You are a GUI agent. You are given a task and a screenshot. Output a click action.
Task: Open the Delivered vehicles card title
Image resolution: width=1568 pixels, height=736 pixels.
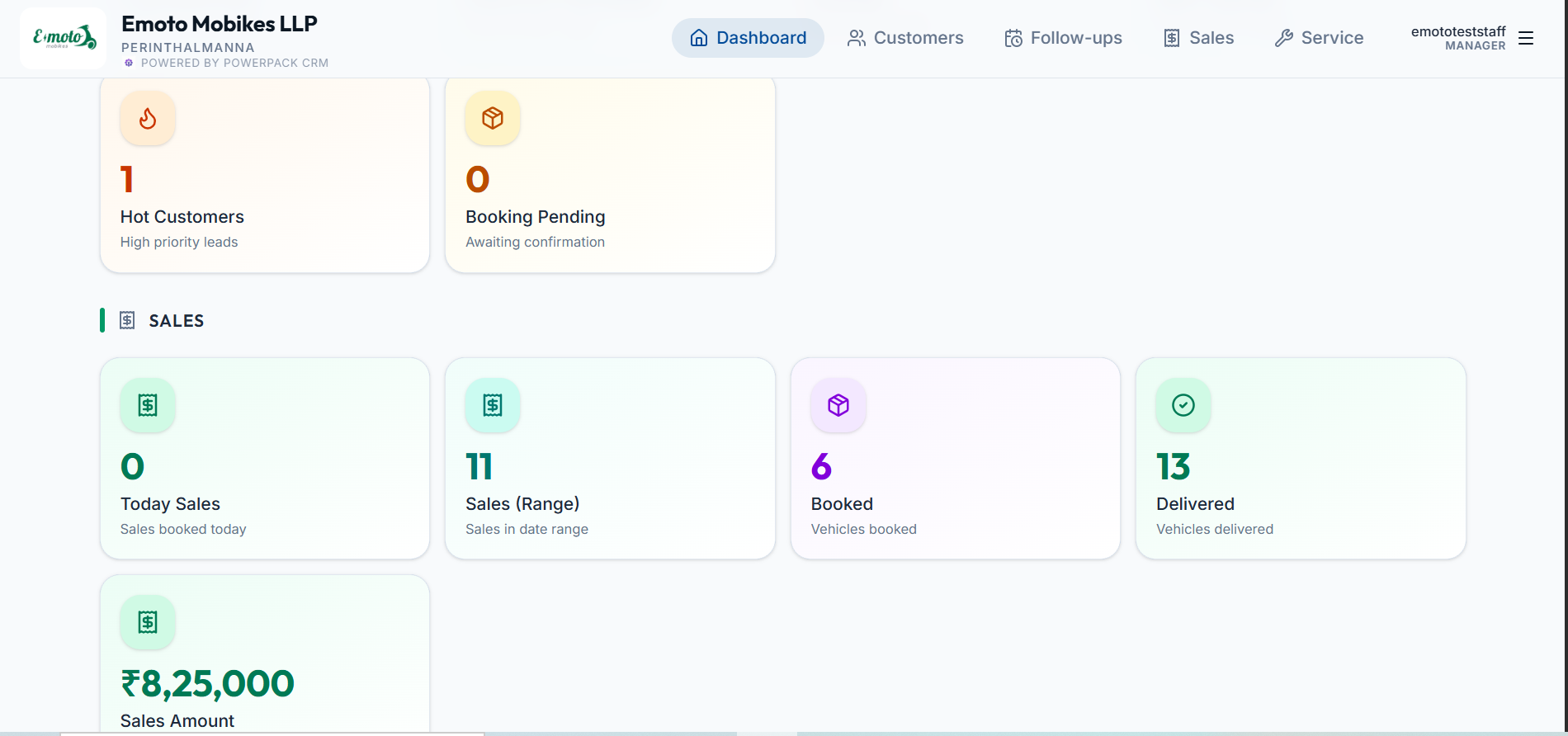click(1195, 504)
